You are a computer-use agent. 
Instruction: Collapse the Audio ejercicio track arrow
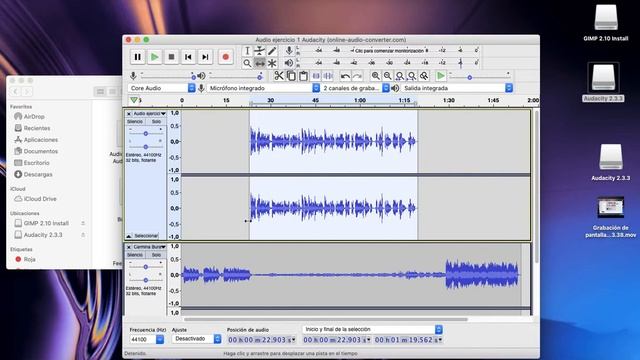(x=129, y=236)
